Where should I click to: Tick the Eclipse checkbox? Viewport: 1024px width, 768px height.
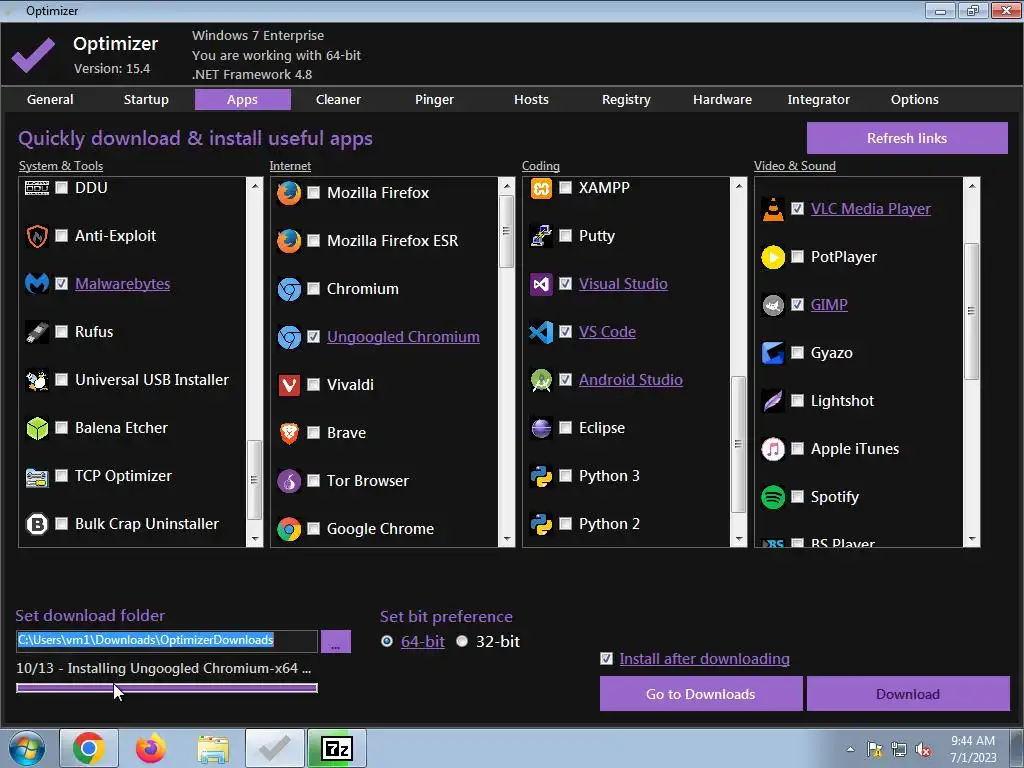[x=566, y=428]
